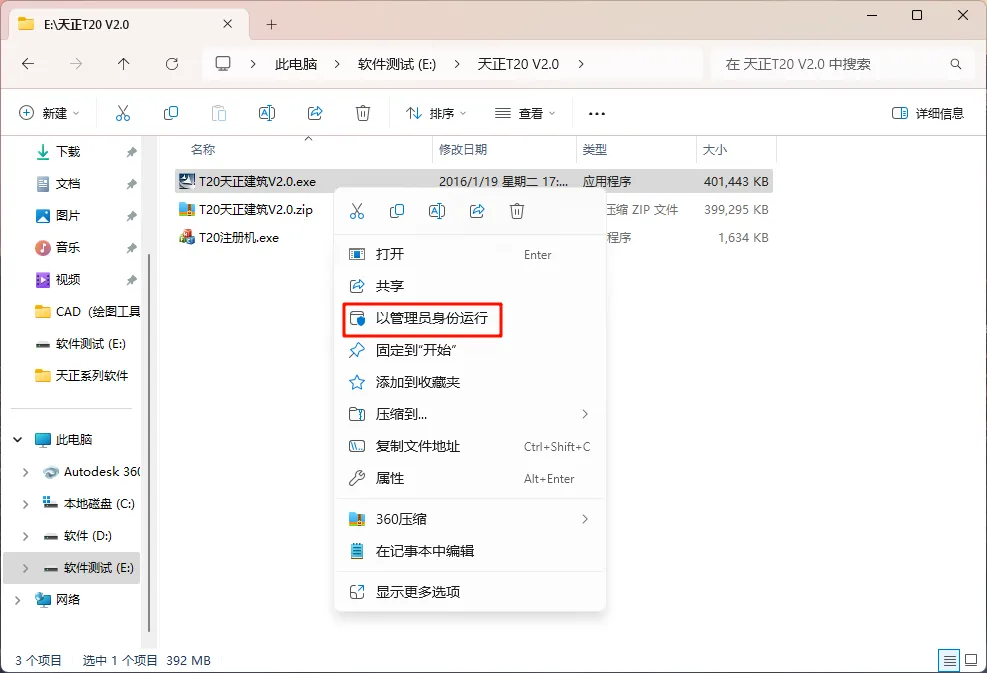Image resolution: width=987 pixels, height=673 pixels.
Task: Open the 查看 view dropdown
Action: pos(525,113)
